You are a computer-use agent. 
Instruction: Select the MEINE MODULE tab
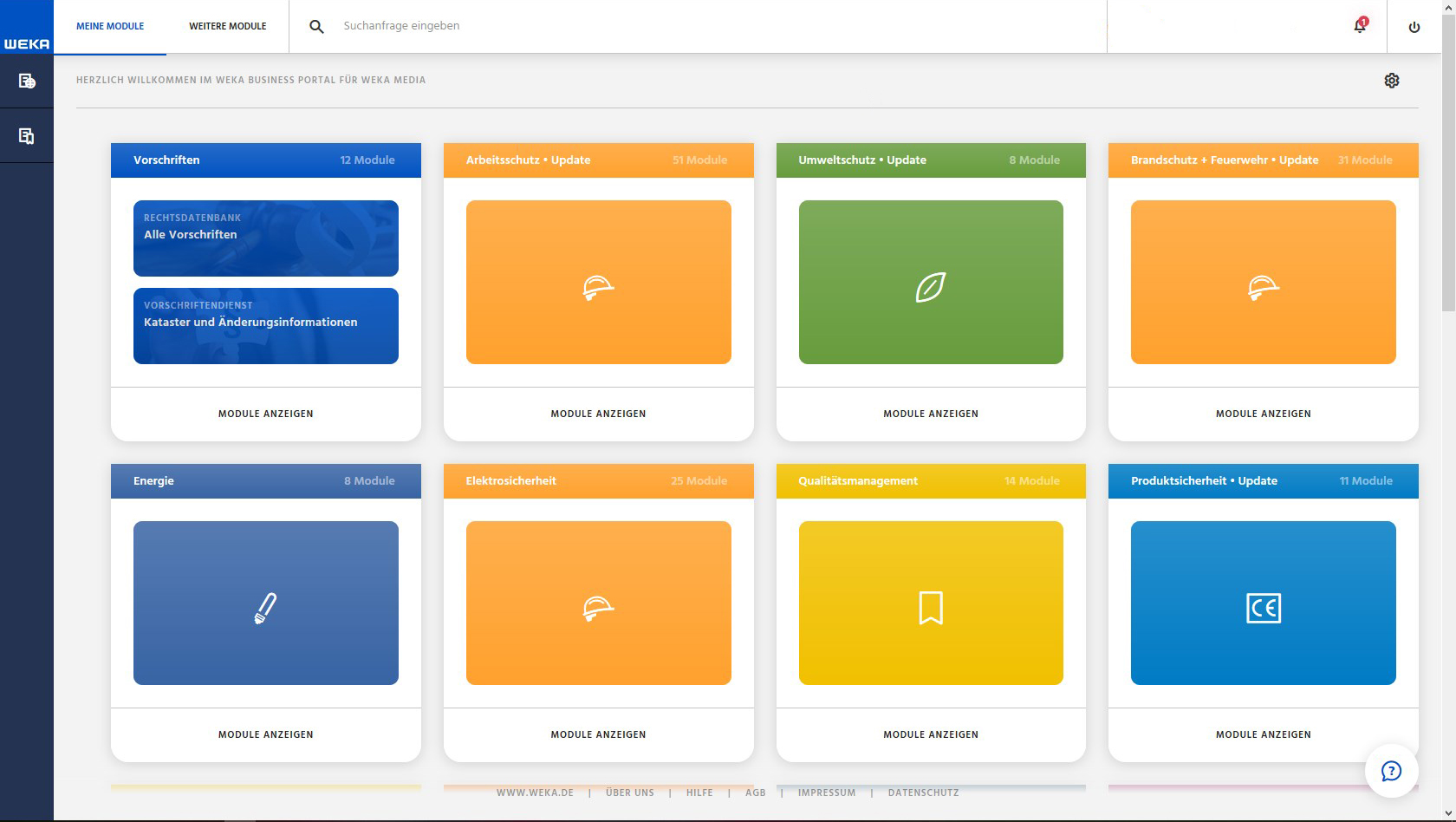[x=109, y=26]
